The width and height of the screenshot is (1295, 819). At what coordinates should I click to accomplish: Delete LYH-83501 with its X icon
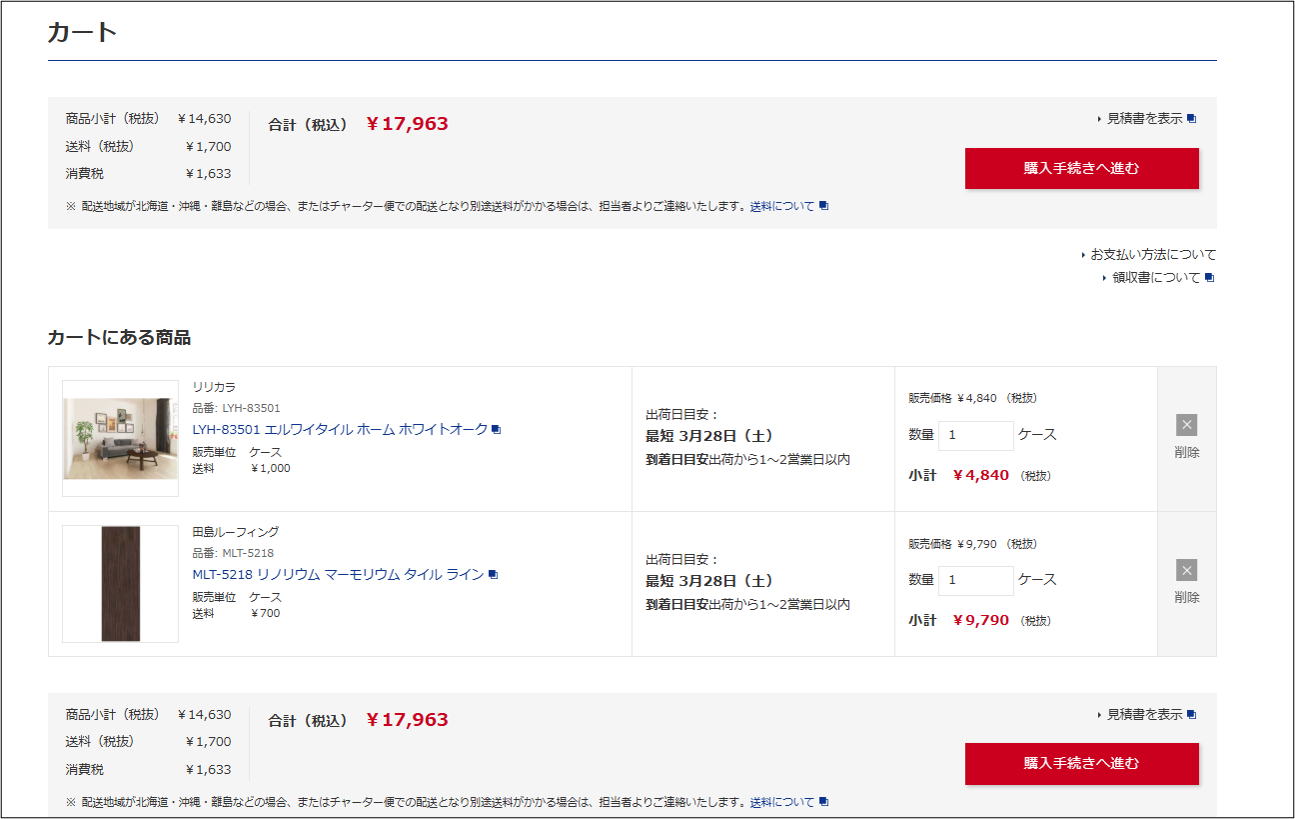pos(1187,425)
